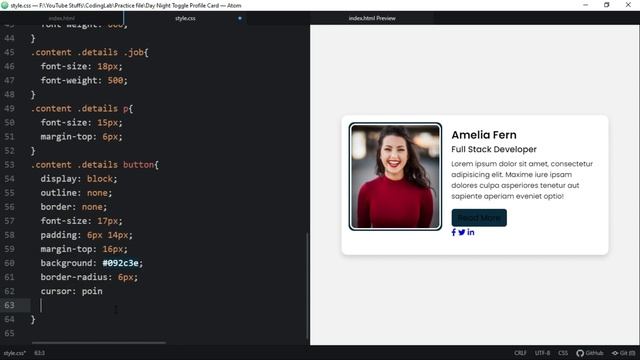Click CRLF line ending selector
Screen dimensions: 640x360
pyautogui.click(x=520, y=353)
